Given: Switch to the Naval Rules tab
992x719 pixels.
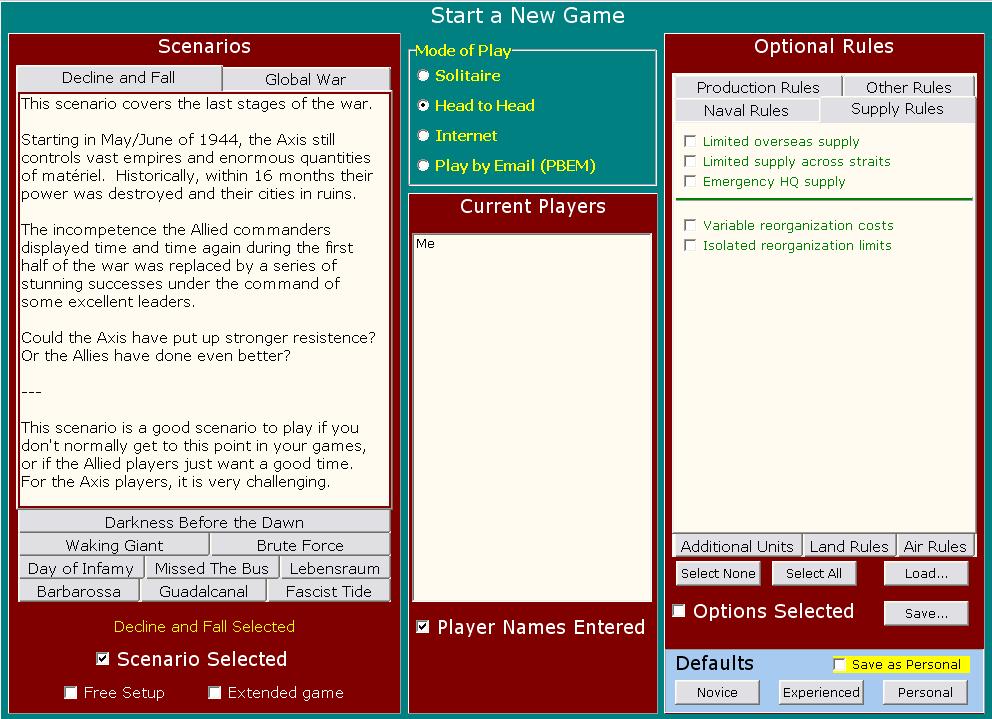Looking at the screenshot, I should [x=746, y=110].
